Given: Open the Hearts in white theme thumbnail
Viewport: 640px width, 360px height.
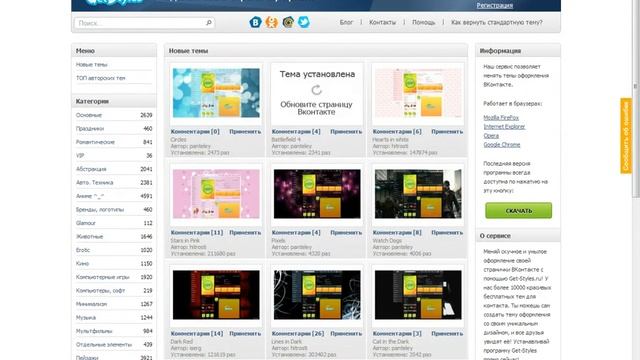Looking at the screenshot, I should 418,93.
